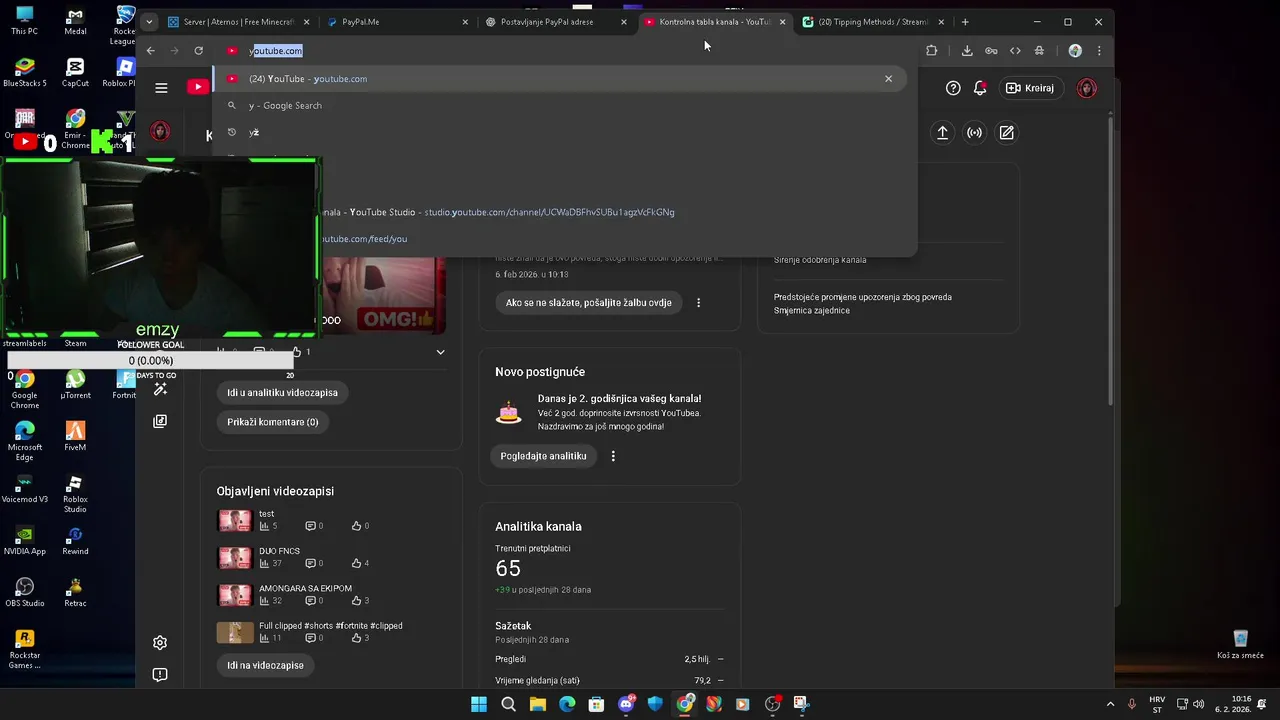Screen dimensions: 1280x720
Task: Select the 'yž' history suggestion
Action: pyautogui.click(x=558, y=132)
